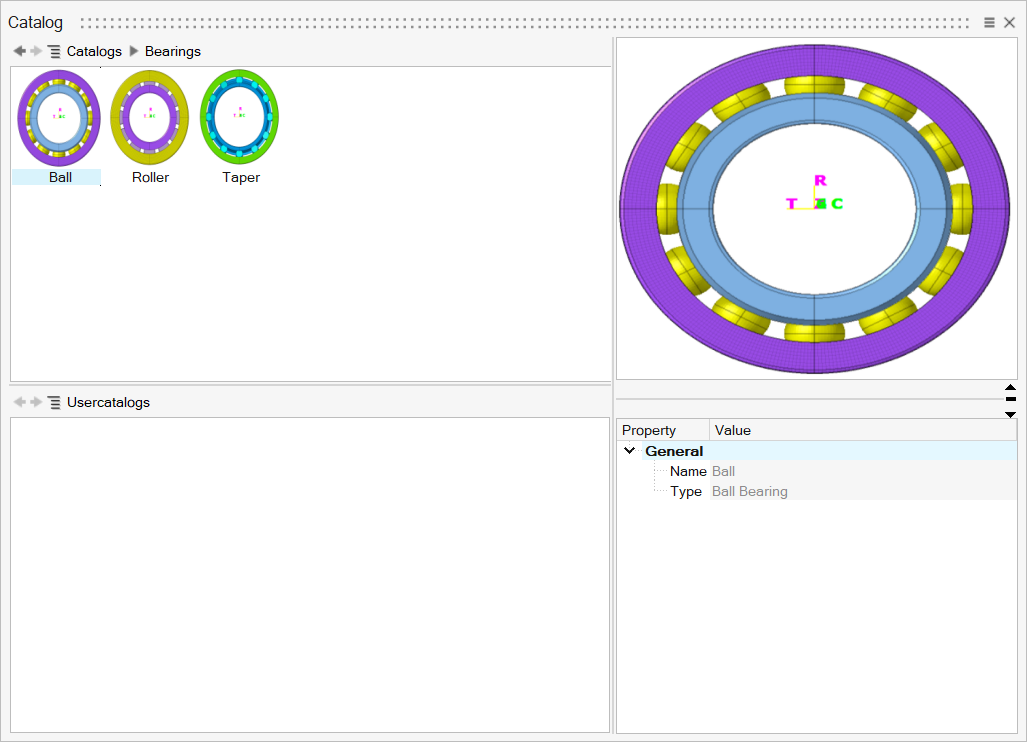1027x742 pixels.
Task: Click the Name value field showing Ball
Action: (724, 471)
